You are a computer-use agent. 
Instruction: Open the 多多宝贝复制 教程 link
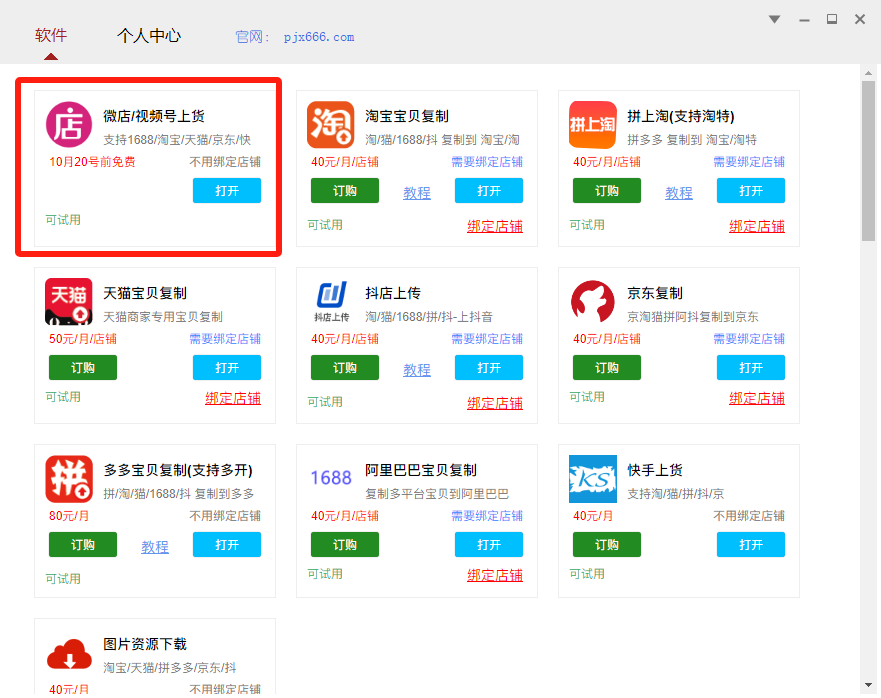point(155,547)
